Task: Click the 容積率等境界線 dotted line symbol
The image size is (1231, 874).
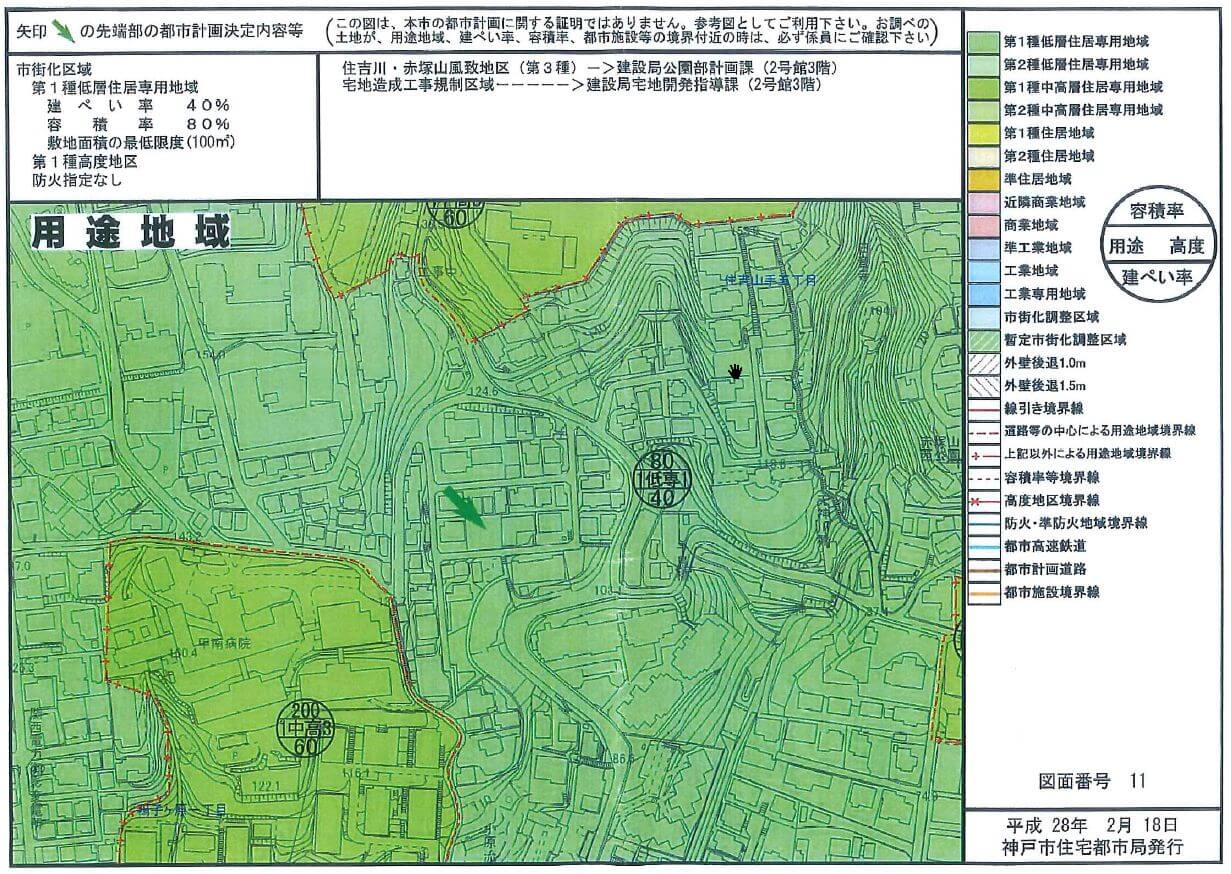Action: coord(982,477)
